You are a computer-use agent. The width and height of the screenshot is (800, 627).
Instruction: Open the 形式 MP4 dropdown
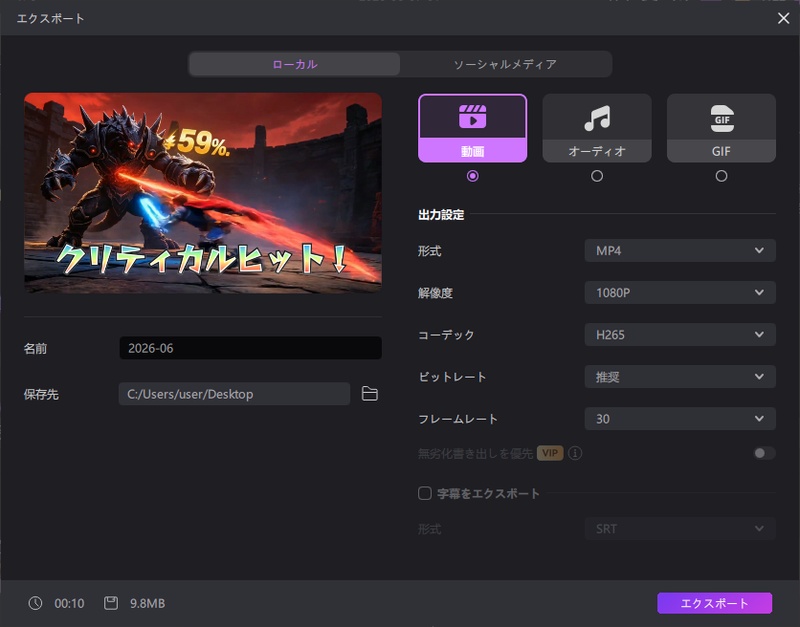click(680, 250)
